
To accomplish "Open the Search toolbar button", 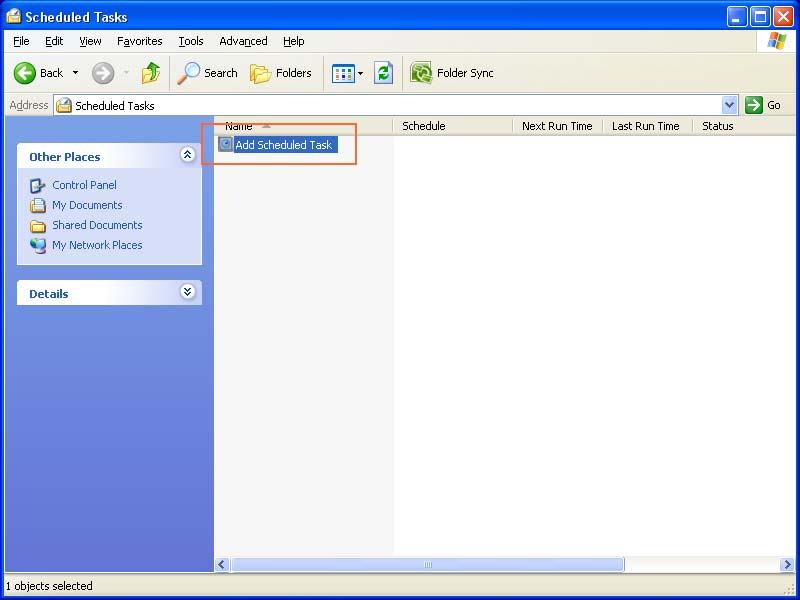I will [208, 73].
